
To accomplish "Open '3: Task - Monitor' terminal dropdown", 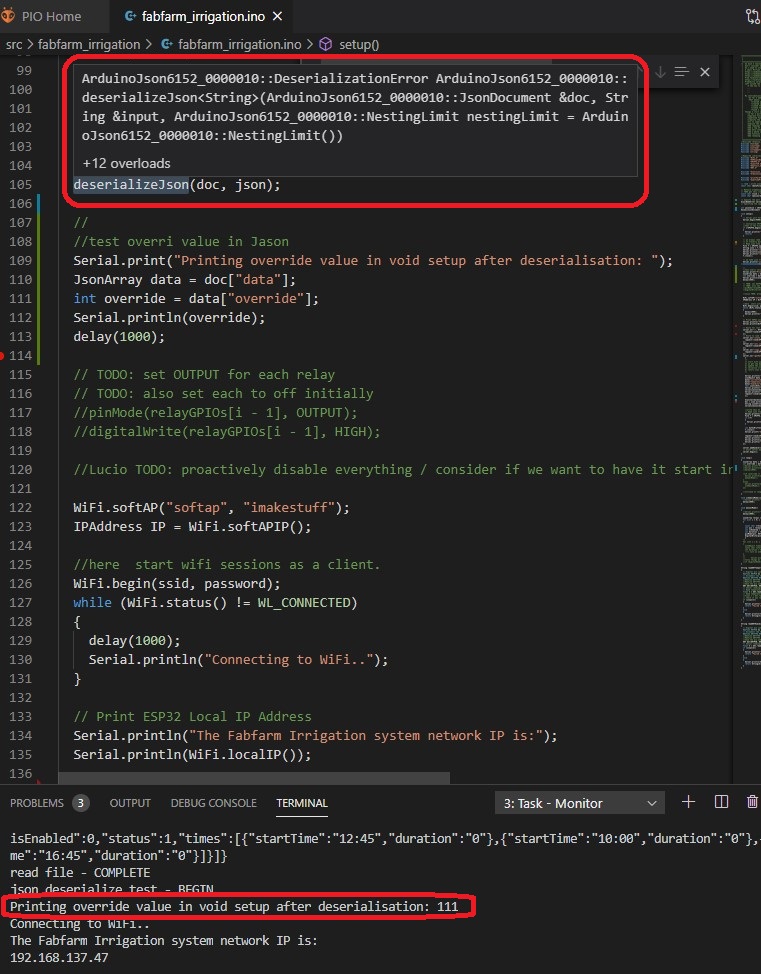I will [580, 804].
